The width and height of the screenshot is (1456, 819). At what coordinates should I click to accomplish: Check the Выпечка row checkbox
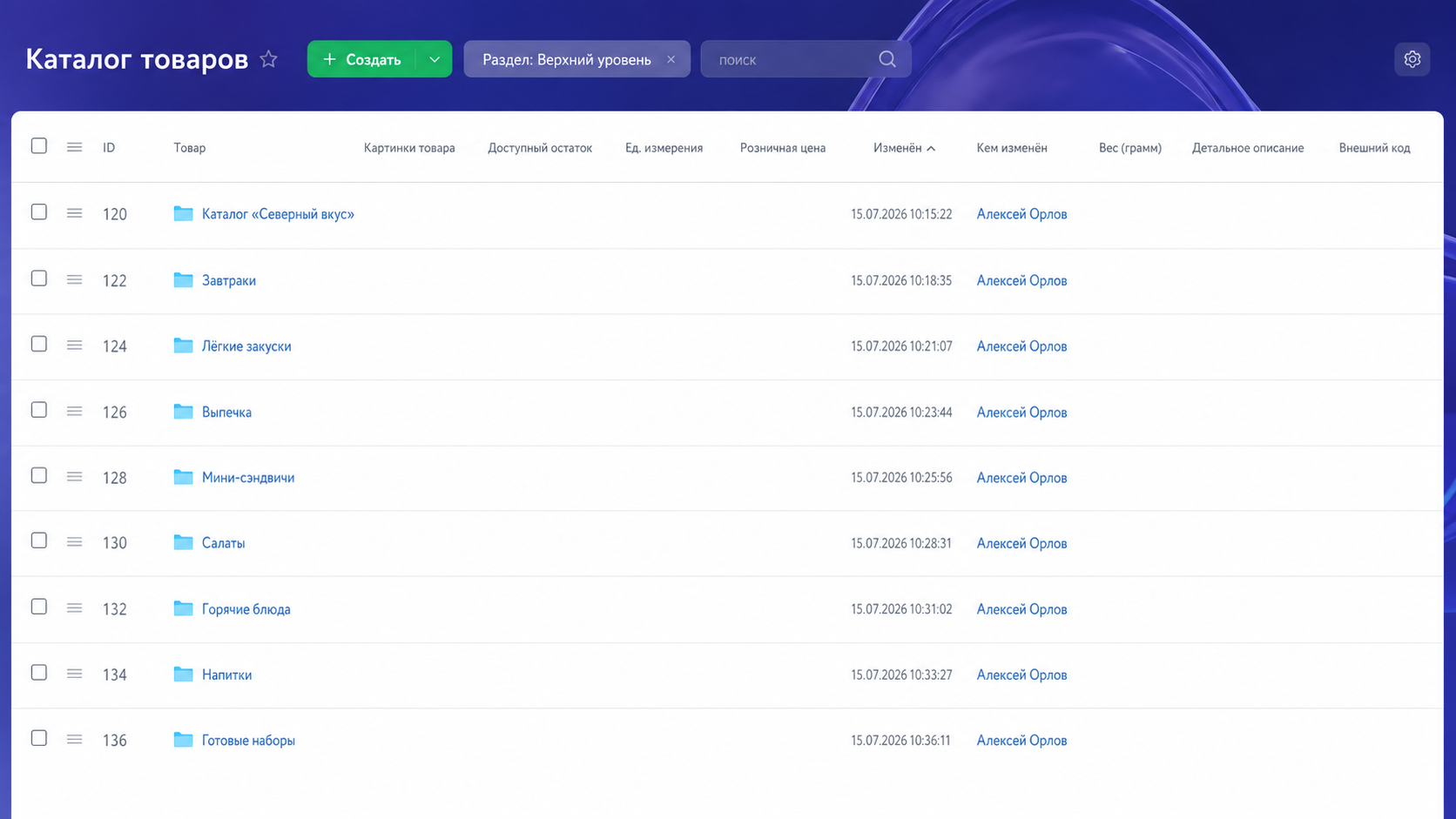[x=39, y=409]
